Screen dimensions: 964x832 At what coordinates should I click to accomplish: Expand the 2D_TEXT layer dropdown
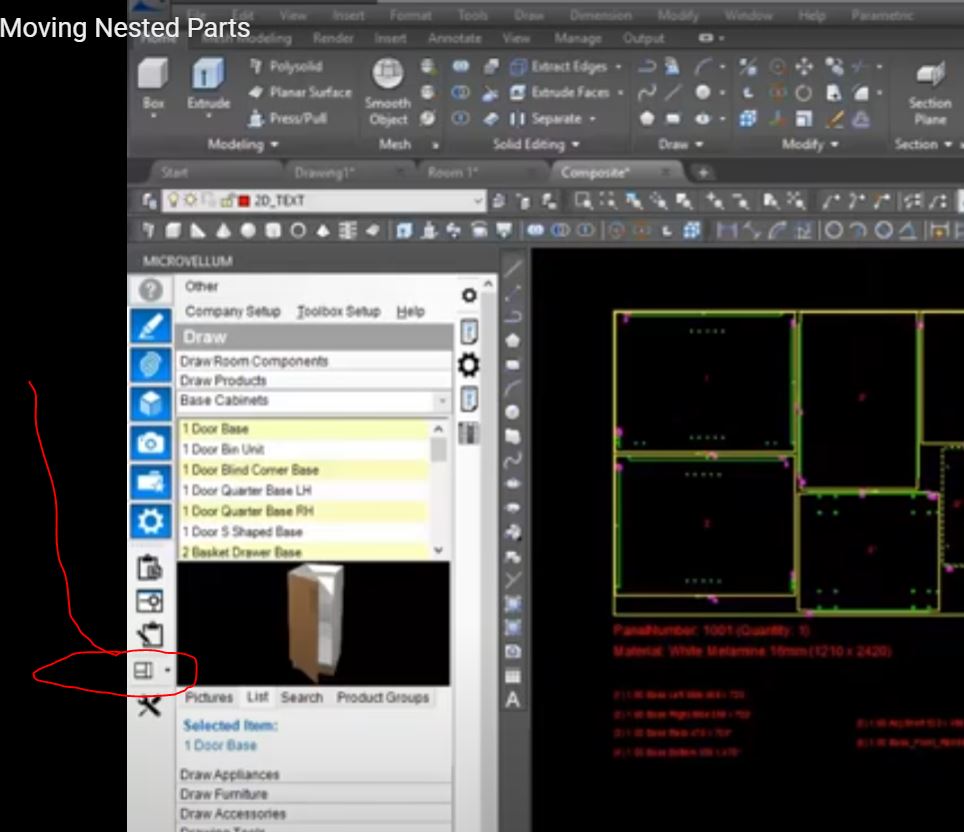478,201
